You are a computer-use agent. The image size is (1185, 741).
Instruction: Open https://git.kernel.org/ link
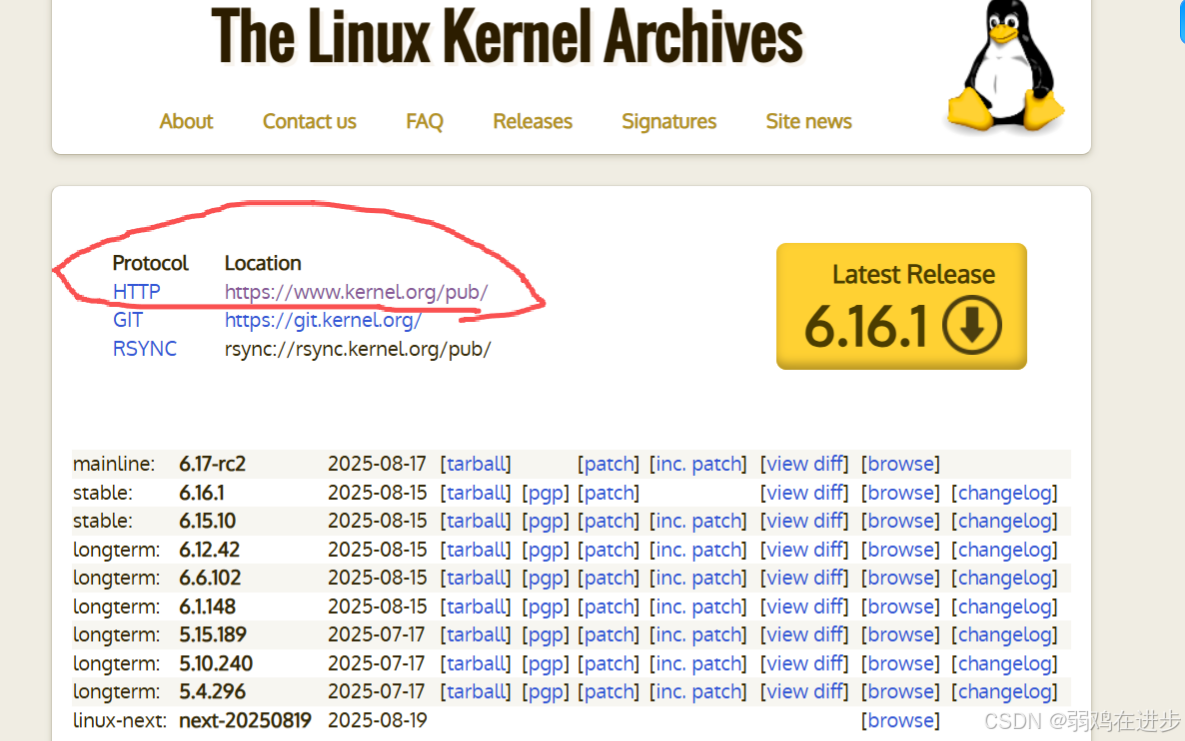pyautogui.click(x=323, y=321)
